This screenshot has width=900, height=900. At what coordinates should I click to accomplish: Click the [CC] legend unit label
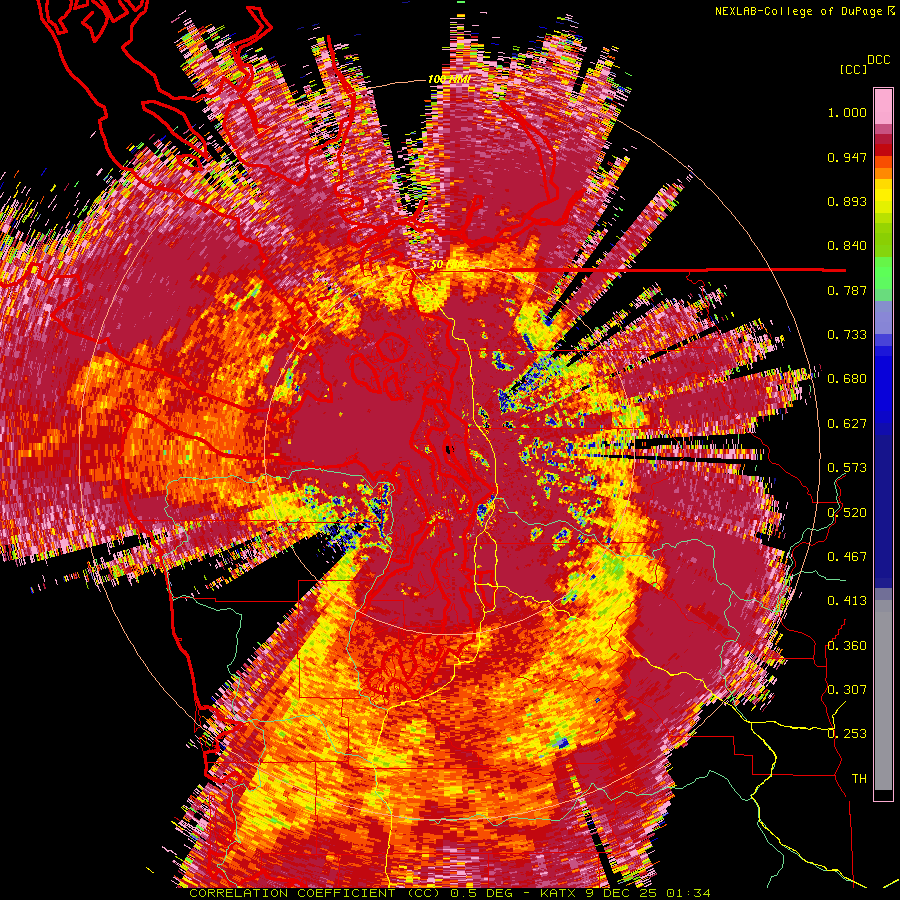point(853,69)
